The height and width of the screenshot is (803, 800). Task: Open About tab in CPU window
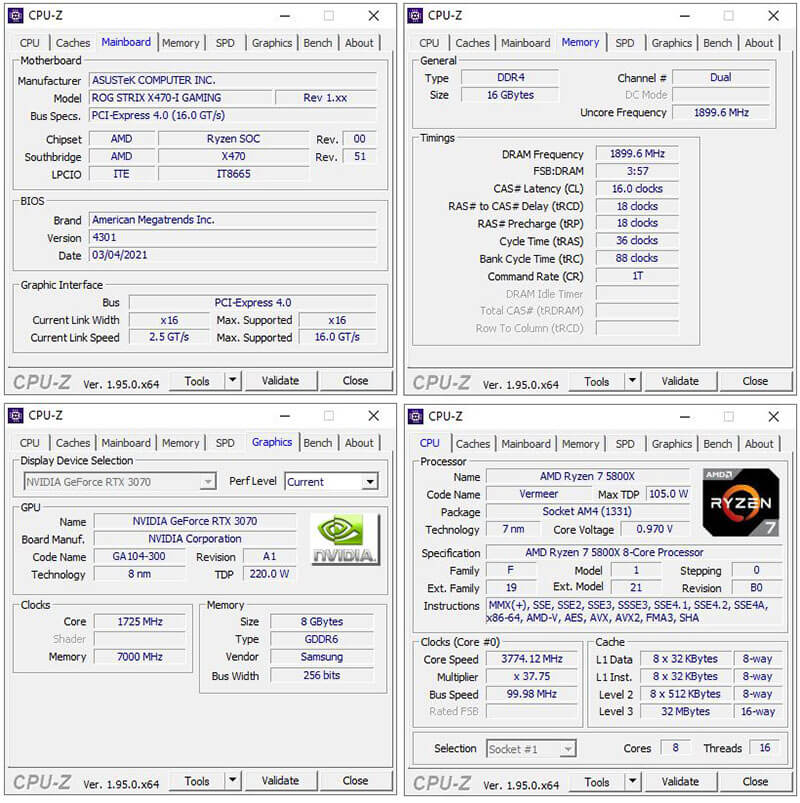[x=759, y=444]
